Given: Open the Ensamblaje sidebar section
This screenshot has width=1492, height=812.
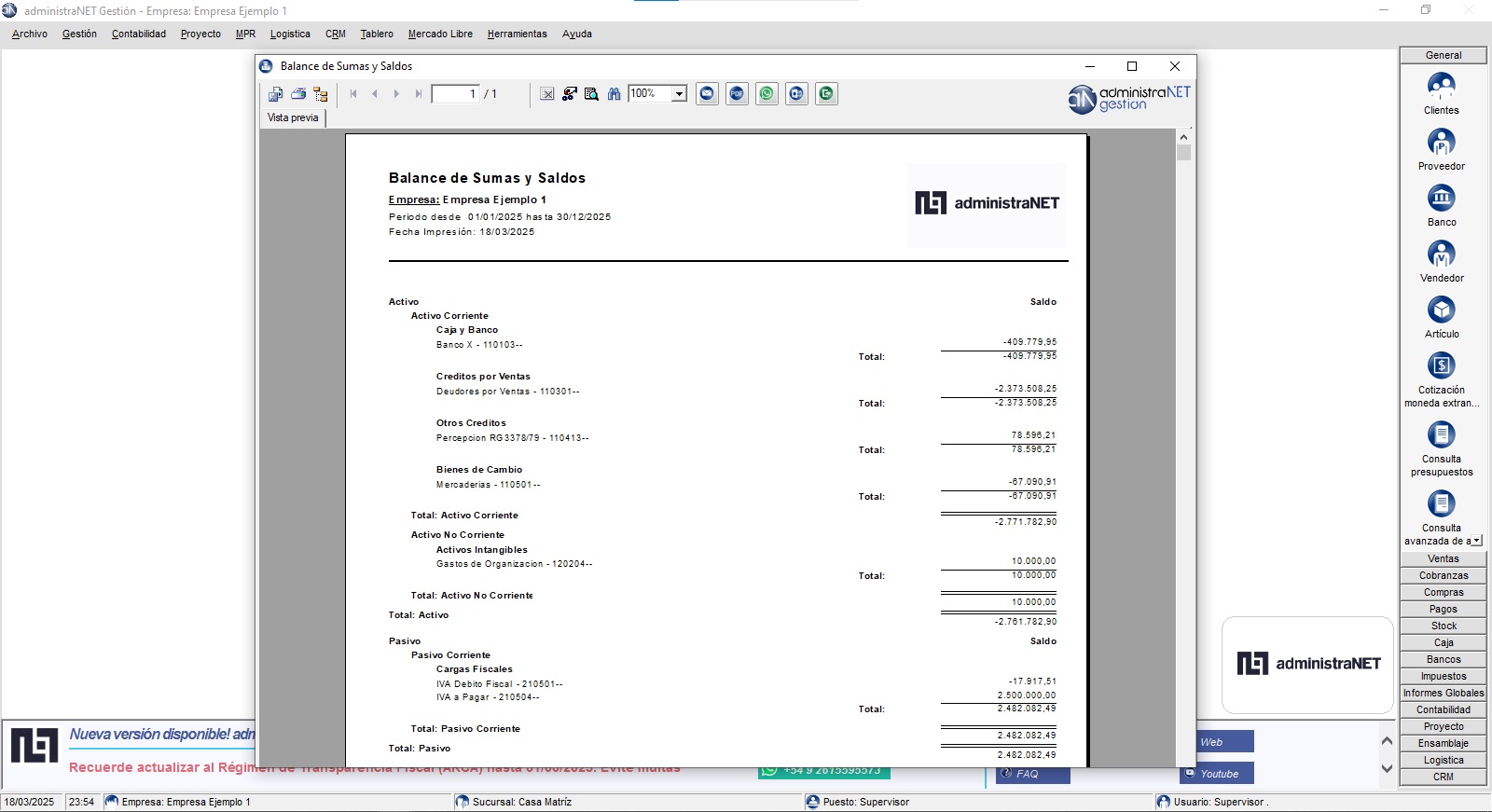Looking at the screenshot, I should tap(1444, 743).
